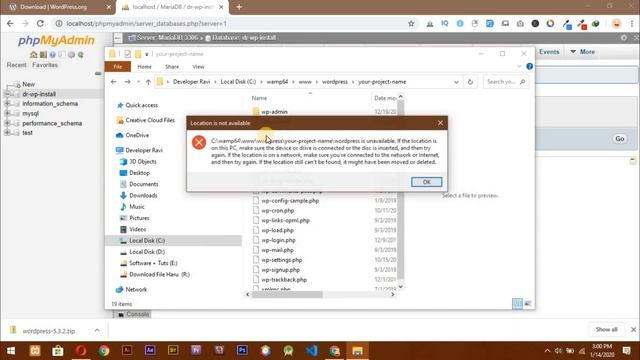This screenshot has width=640, height=360.
Task: Open Creative Cloud Files in navigation pane
Action: (x=150, y=120)
